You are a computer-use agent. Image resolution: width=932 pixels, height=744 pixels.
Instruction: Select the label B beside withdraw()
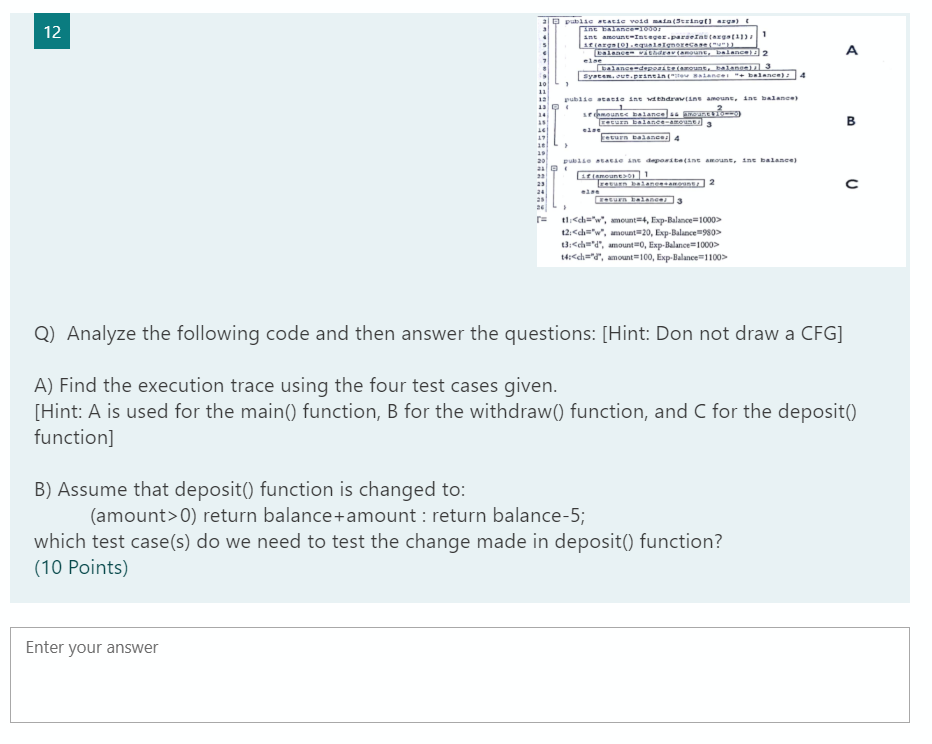(851, 121)
